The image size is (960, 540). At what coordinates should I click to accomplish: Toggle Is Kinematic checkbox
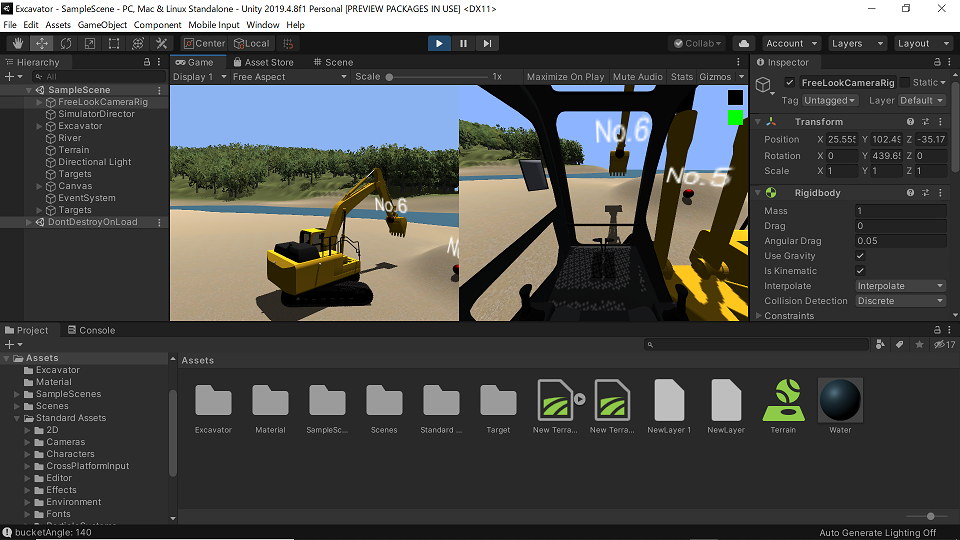[x=860, y=271]
